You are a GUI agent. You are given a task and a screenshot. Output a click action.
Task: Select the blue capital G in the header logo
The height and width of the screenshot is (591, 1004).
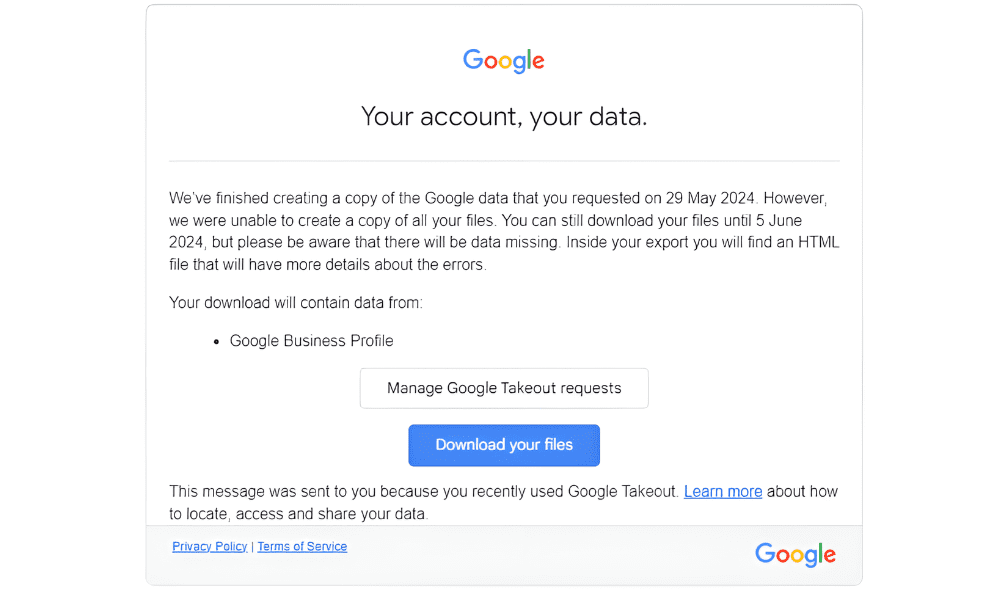pyautogui.click(x=475, y=61)
